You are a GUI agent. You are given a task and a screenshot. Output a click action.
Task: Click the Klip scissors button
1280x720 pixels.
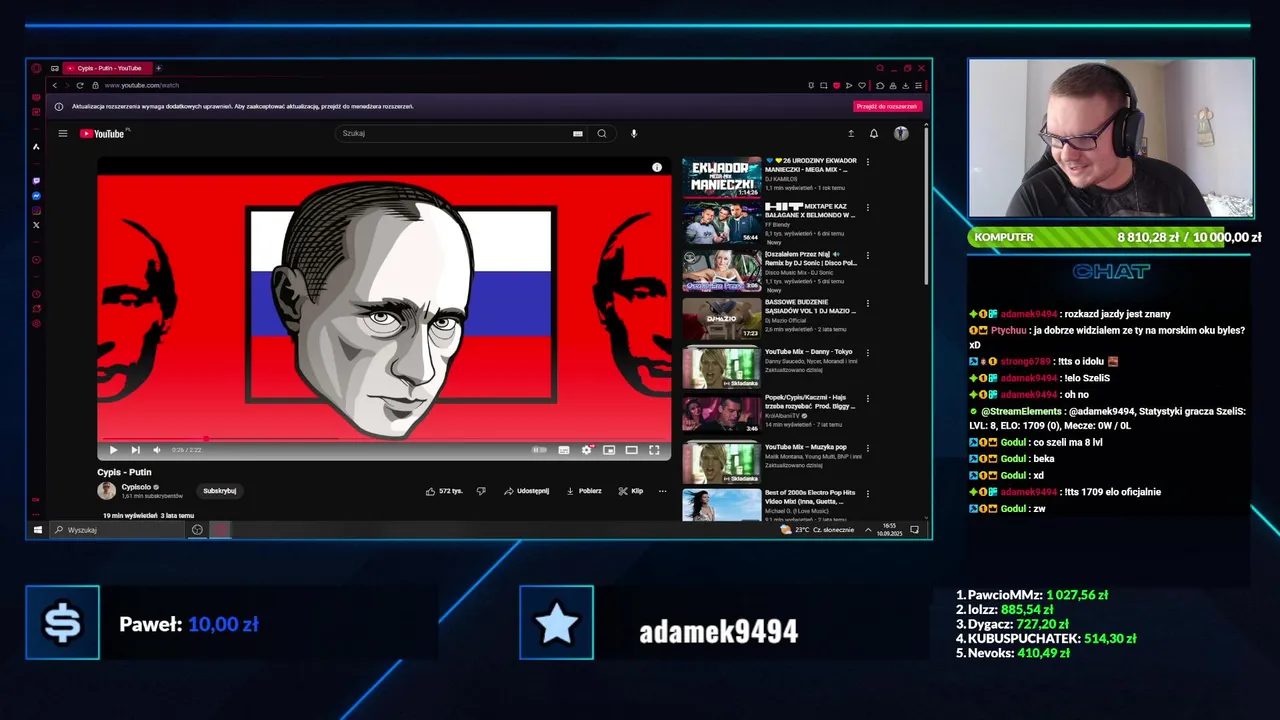point(631,491)
